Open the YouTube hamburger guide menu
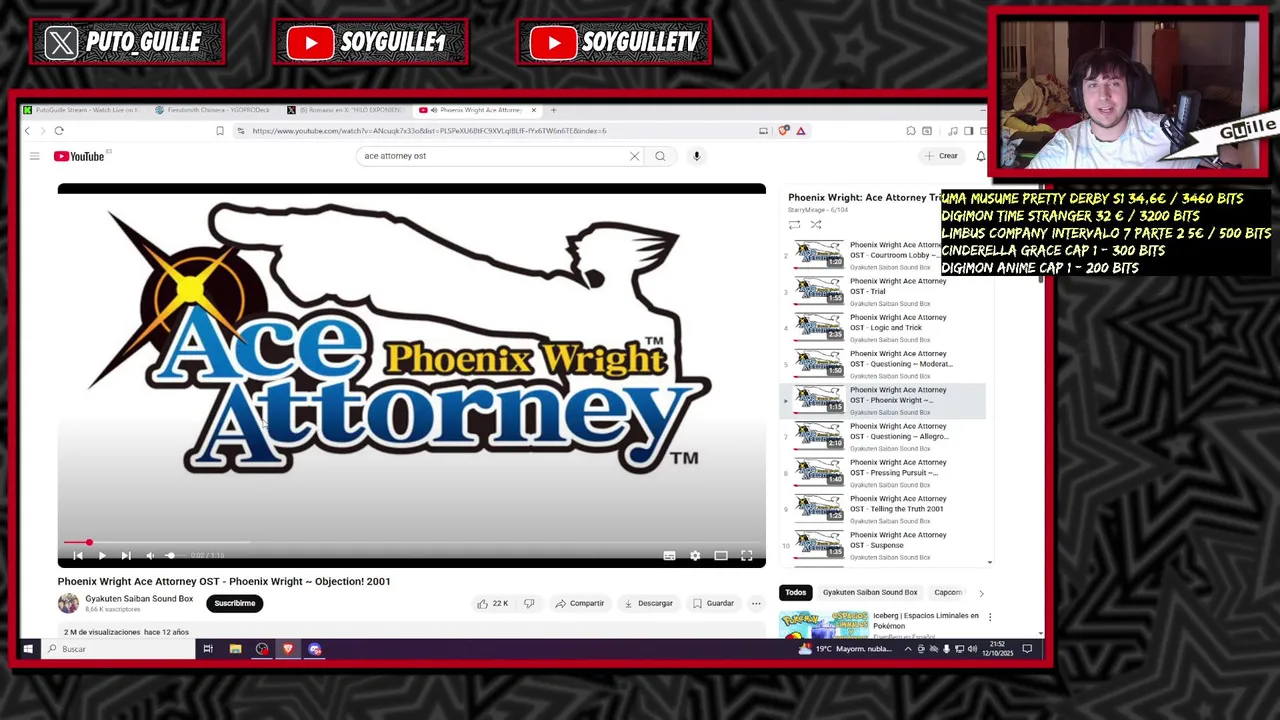 click(34, 156)
